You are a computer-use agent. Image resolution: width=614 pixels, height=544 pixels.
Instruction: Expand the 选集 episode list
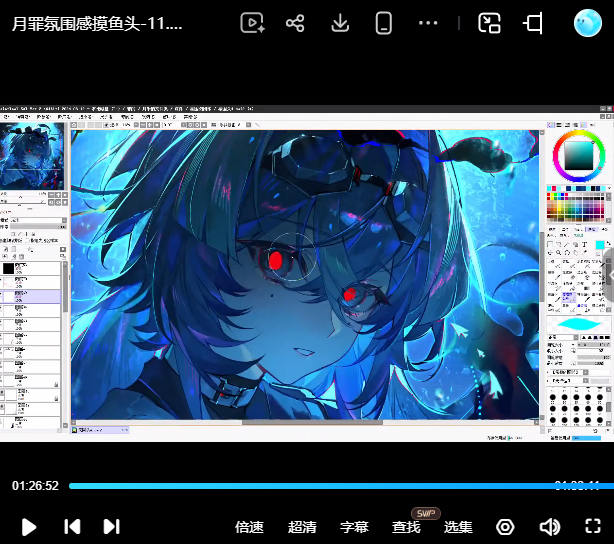coord(458,527)
